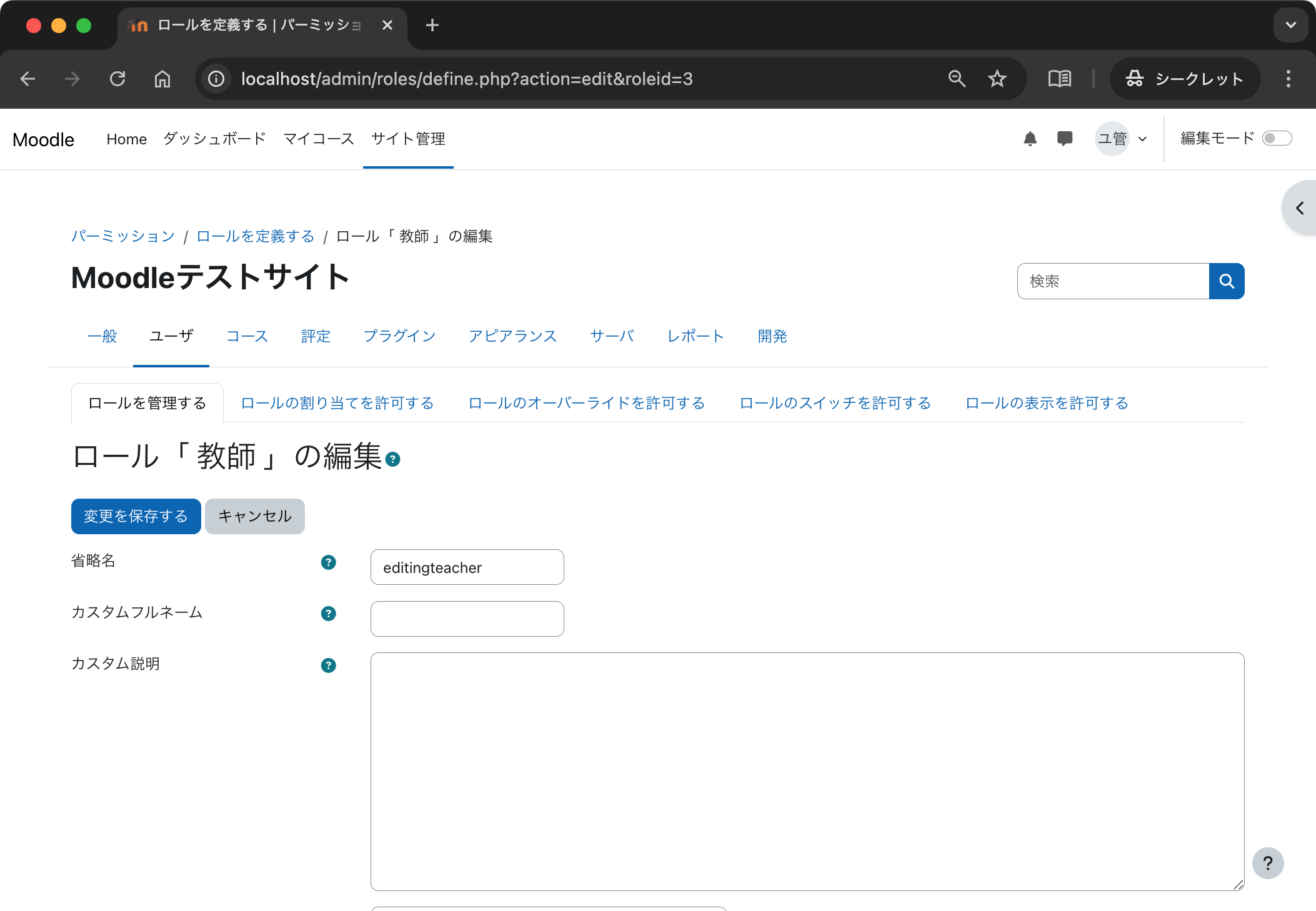Follow the パーミッション breadcrumb link
This screenshot has width=1316, height=911.
pyautogui.click(x=122, y=236)
